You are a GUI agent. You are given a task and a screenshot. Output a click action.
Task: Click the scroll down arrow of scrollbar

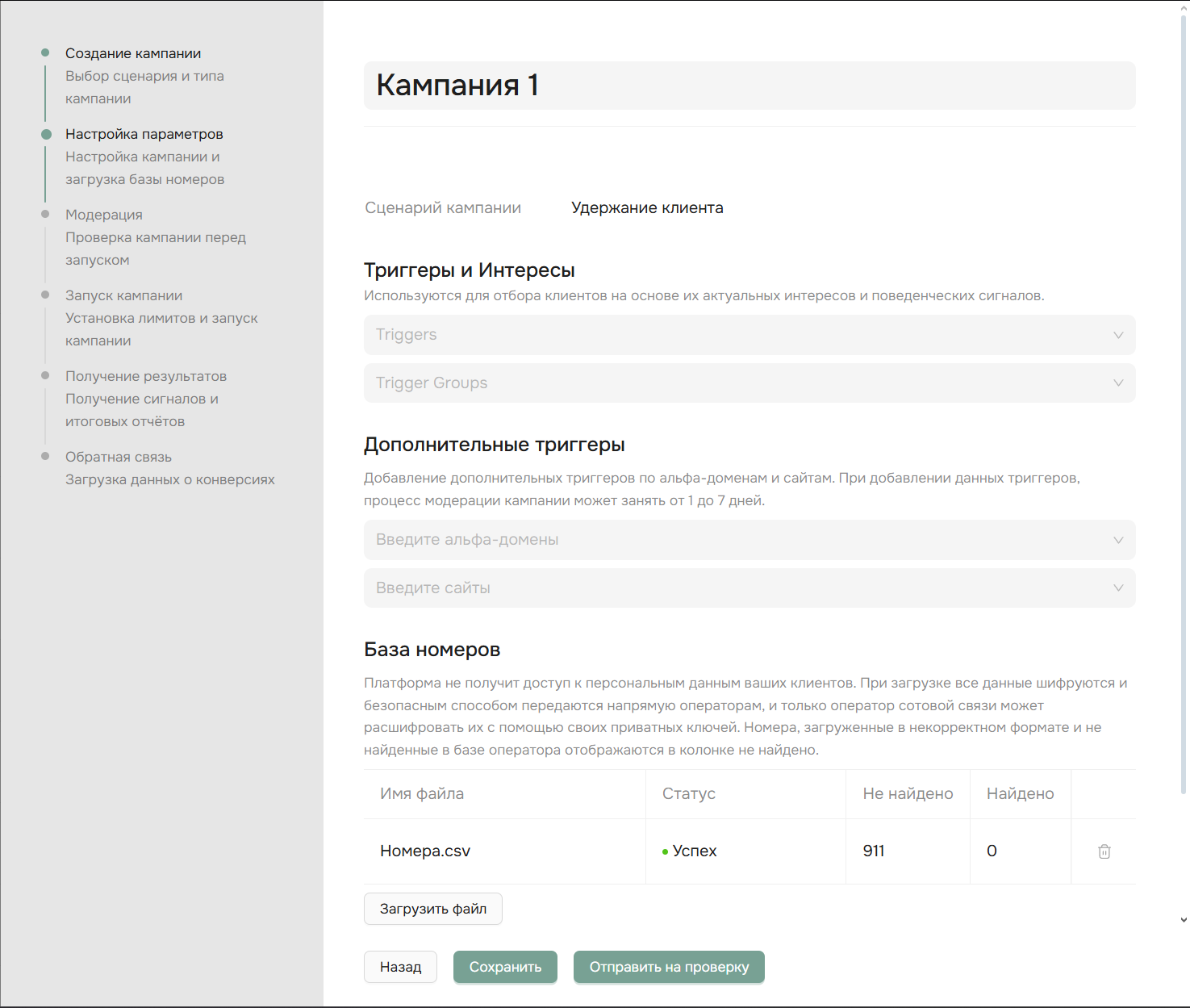[x=1183, y=919]
